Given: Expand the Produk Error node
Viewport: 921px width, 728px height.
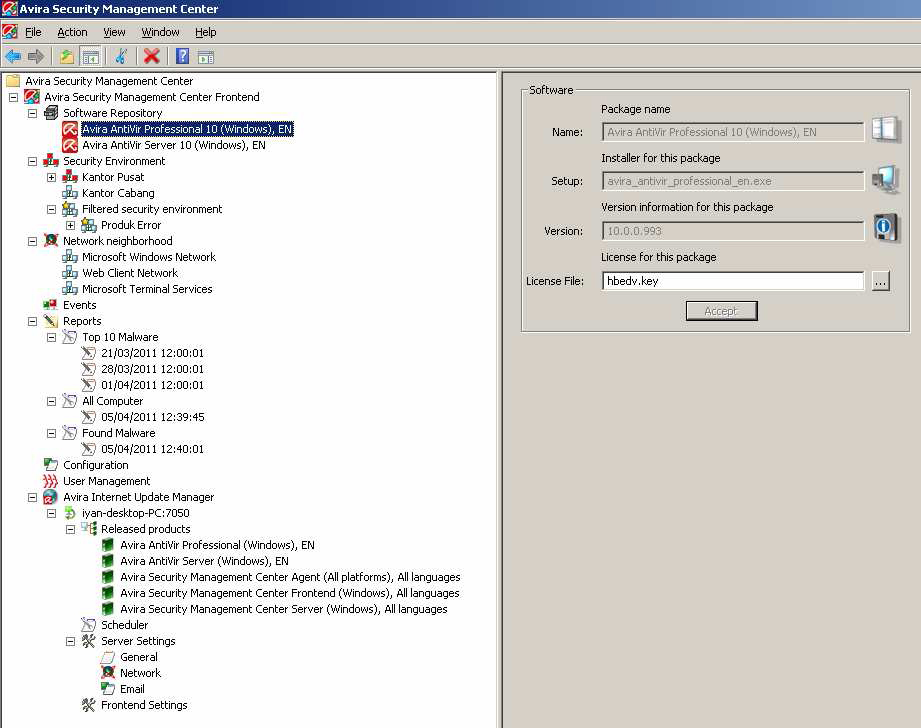Looking at the screenshot, I should pyautogui.click(x=70, y=226).
